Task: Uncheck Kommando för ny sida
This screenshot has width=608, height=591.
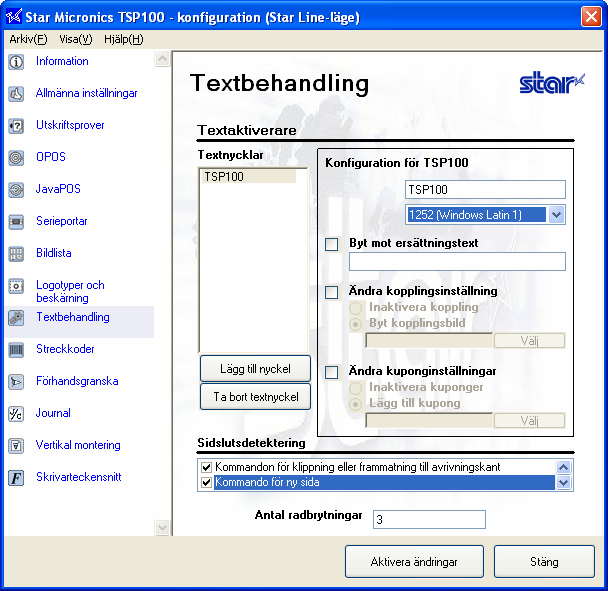Action: pos(207,483)
